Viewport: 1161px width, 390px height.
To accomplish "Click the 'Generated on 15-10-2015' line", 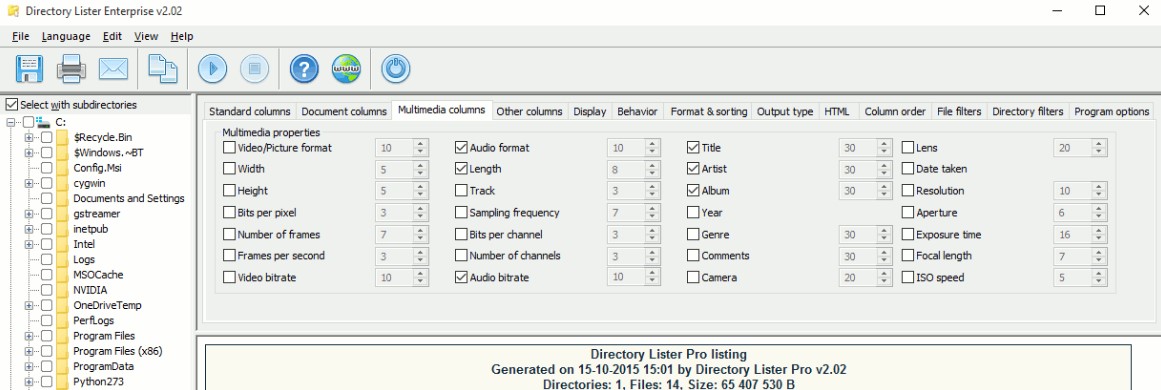I will 669,369.
